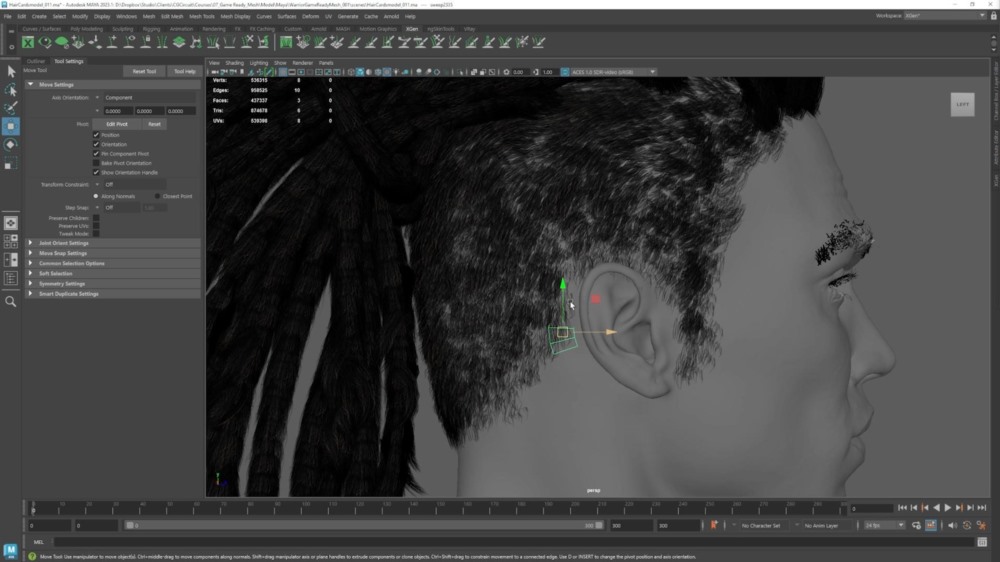
Task: Click play forwards button
Action: coord(948,508)
